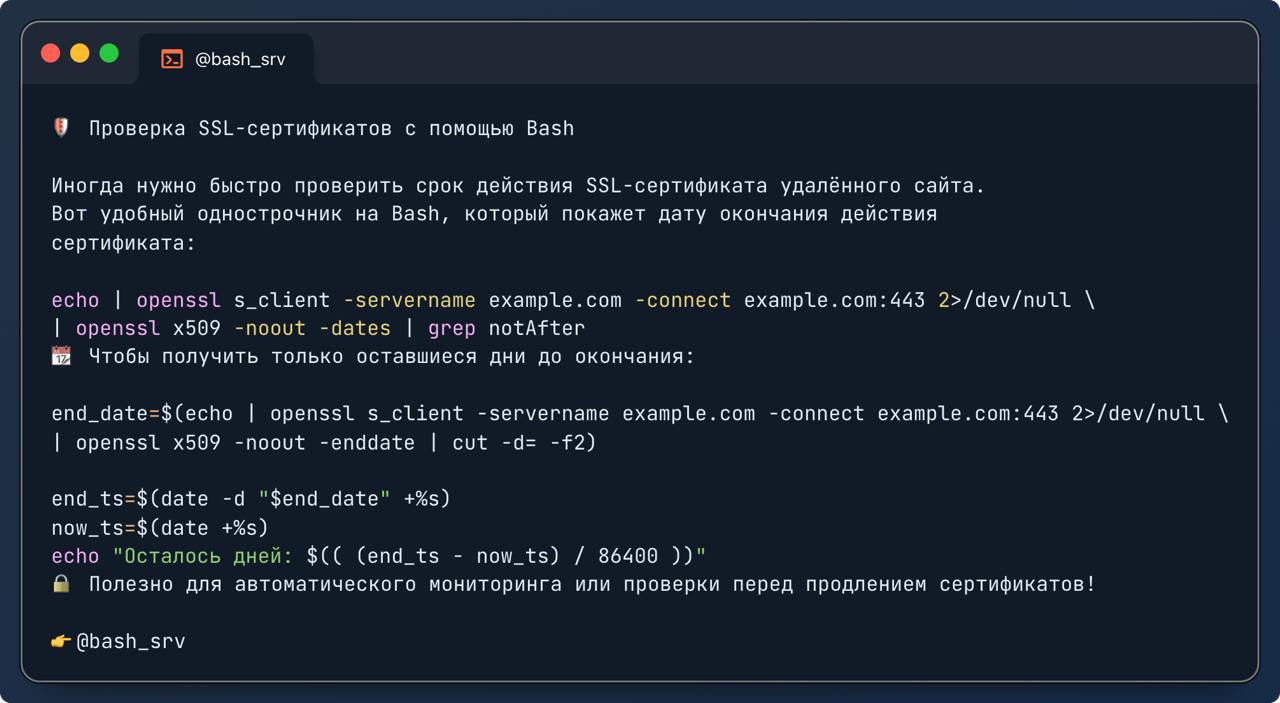Open the @bash_srv link at the bottom
The height and width of the screenshot is (703, 1280).
tap(131, 642)
